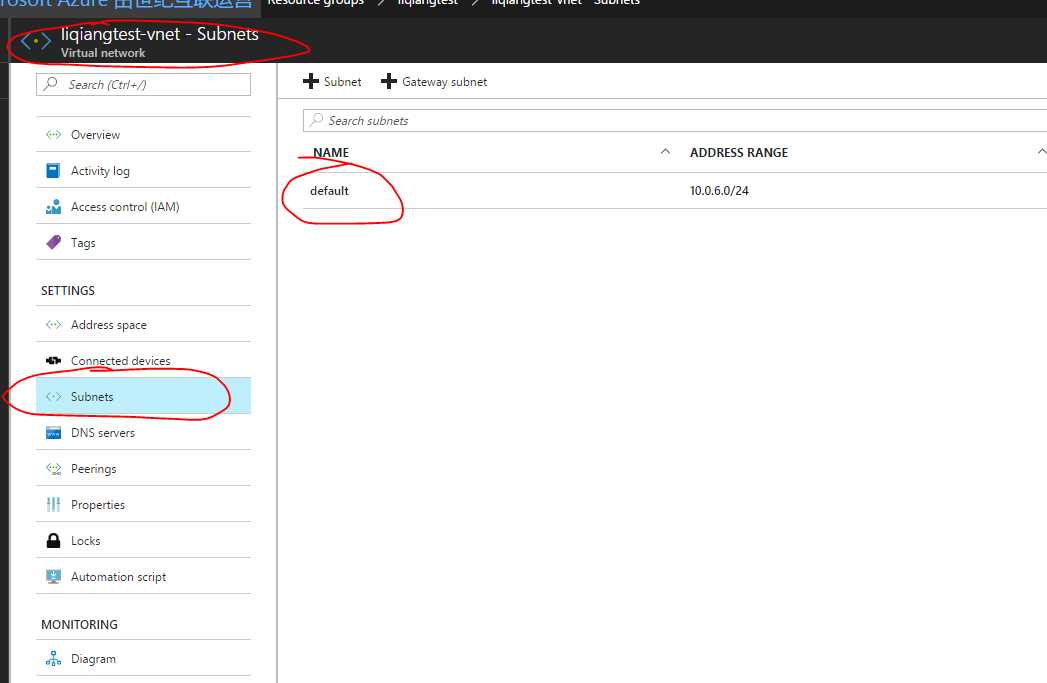Open Automation script
Screen dimensions: 1047x683
click(144, 577)
